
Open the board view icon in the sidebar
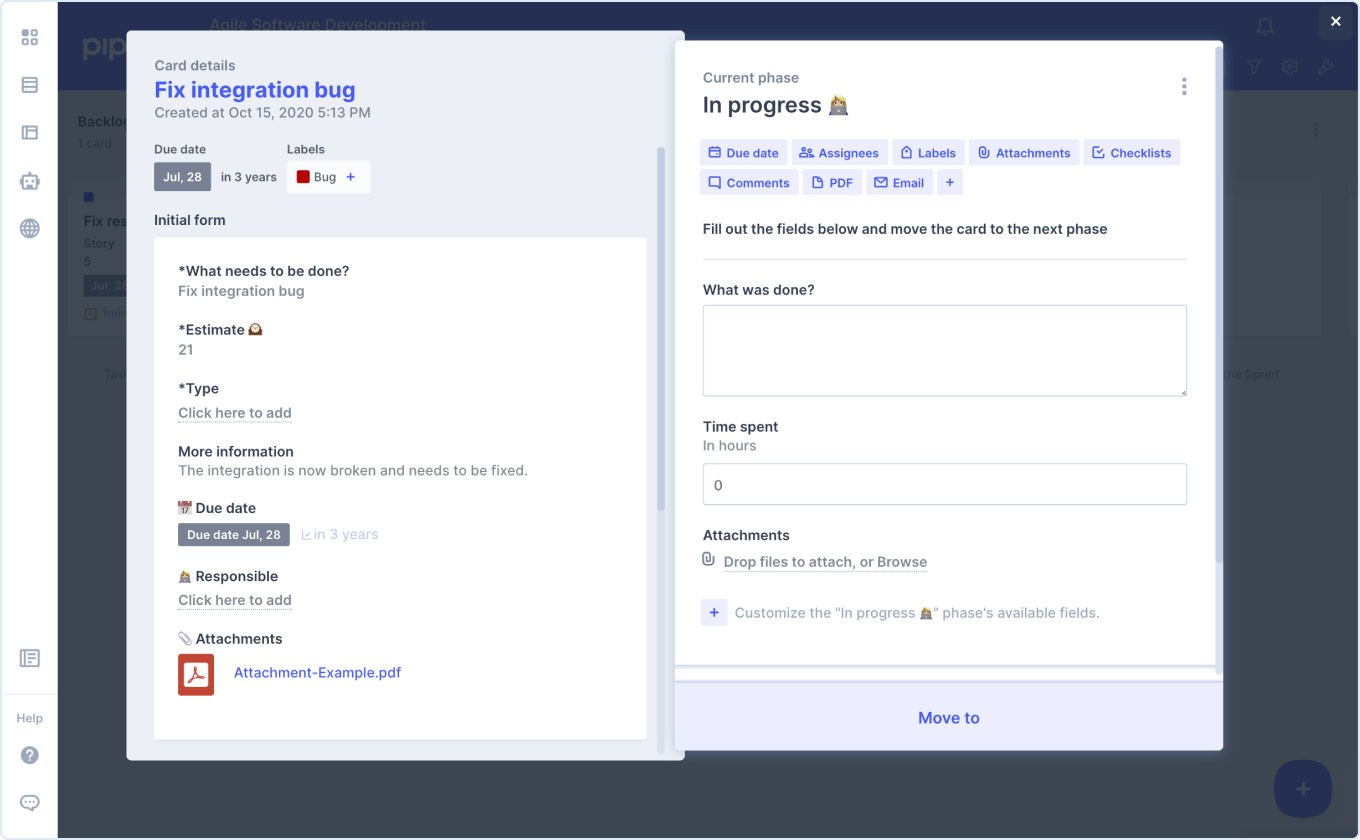pyautogui.click(x=29, y=132)
